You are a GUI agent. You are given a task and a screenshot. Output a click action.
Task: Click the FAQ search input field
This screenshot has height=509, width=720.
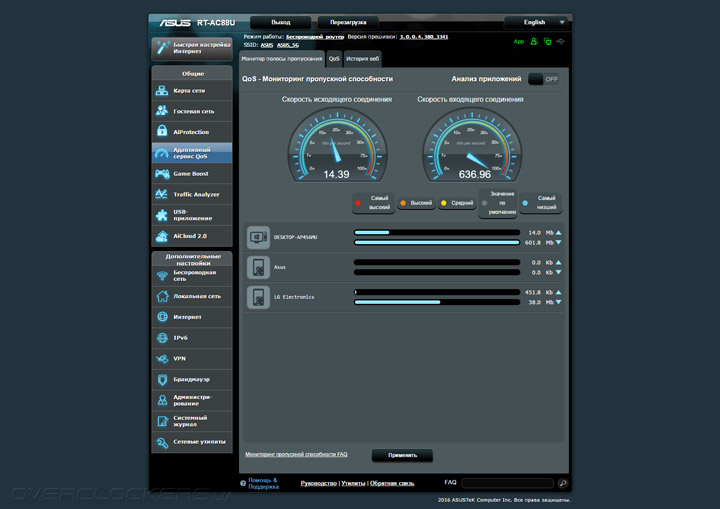506,483
